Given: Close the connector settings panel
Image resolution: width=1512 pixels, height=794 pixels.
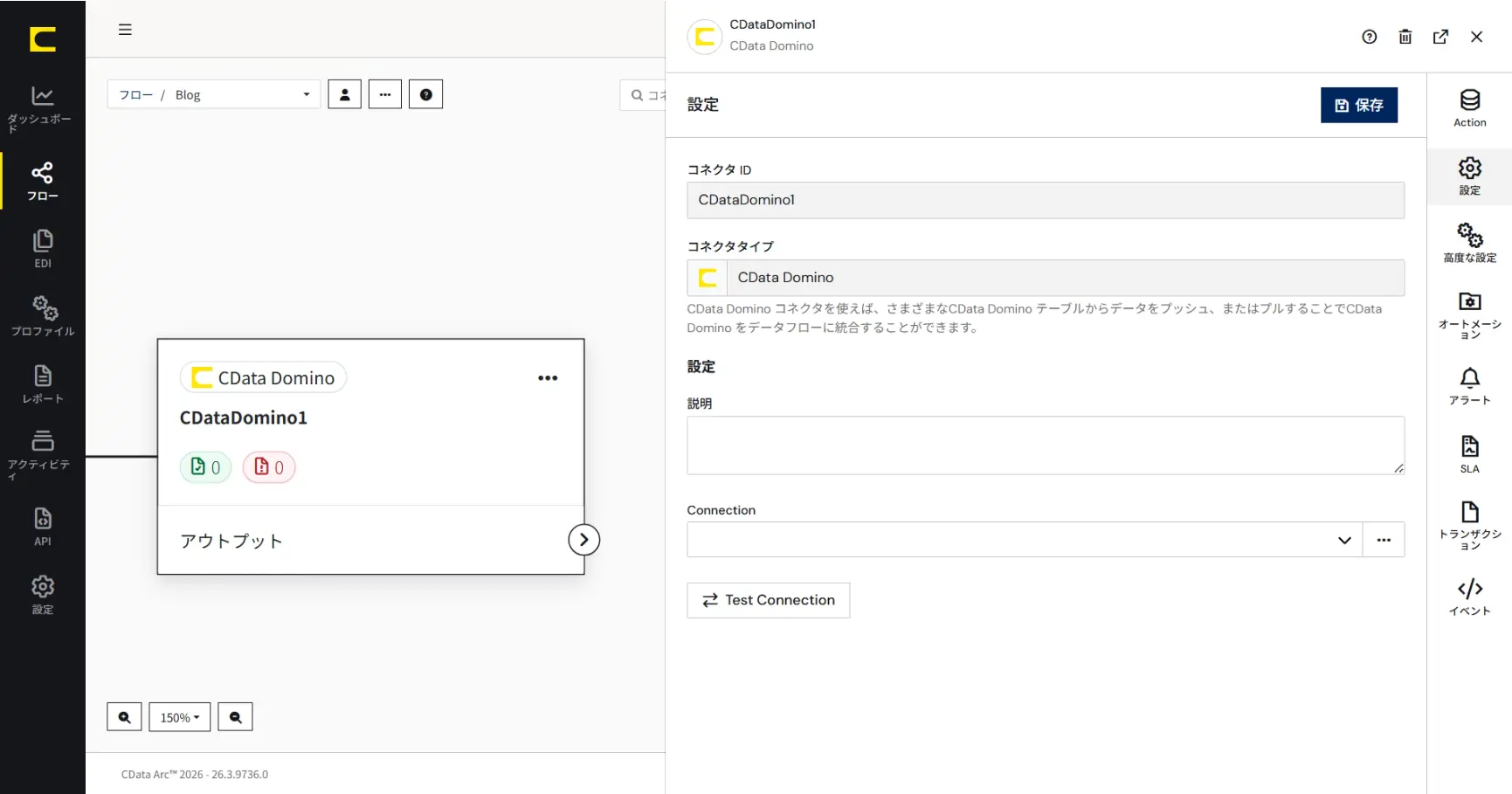Looking at the screenshot, I should pyautogui.click(x=1476, y=37).
